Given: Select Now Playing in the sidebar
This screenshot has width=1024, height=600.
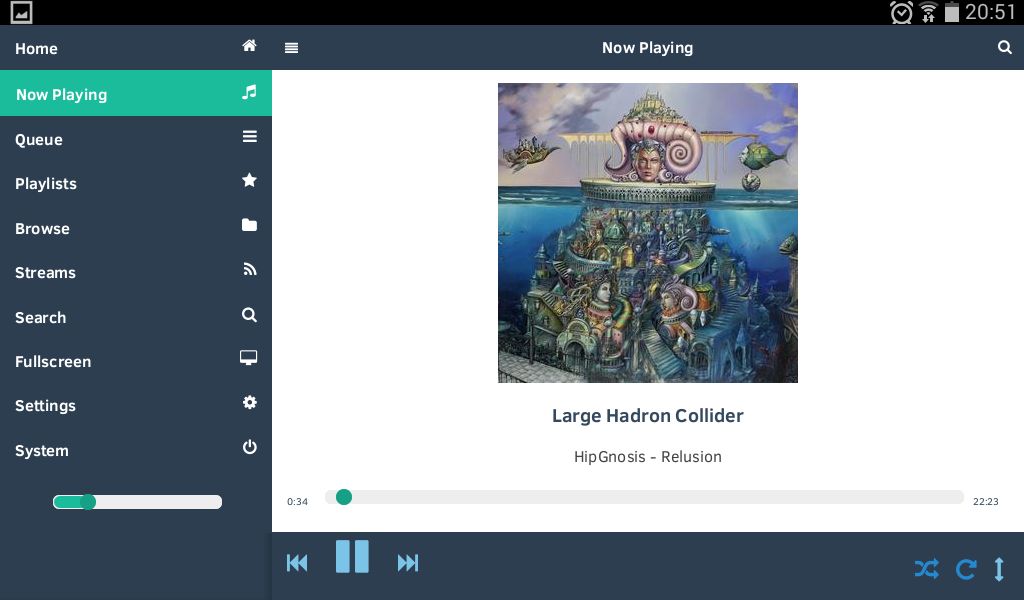Looking at the screenshot, I should click(135, 93).
